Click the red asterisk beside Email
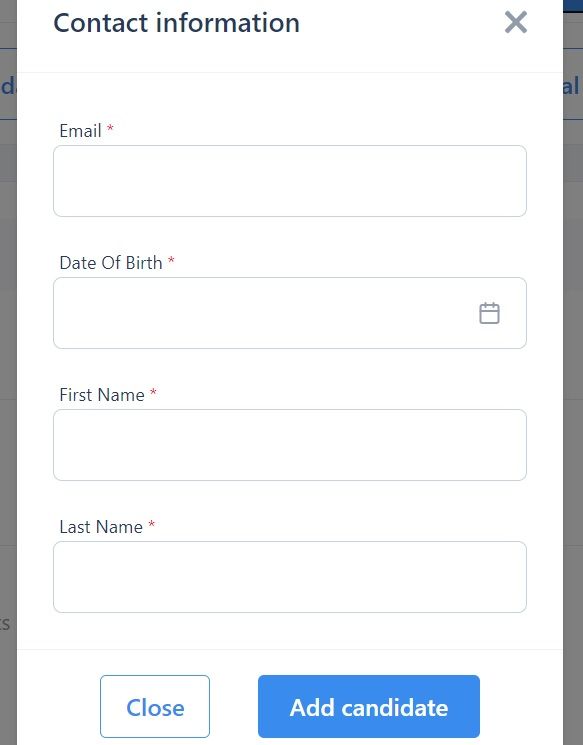Screen dimensions: 583x745 (110, 128)
